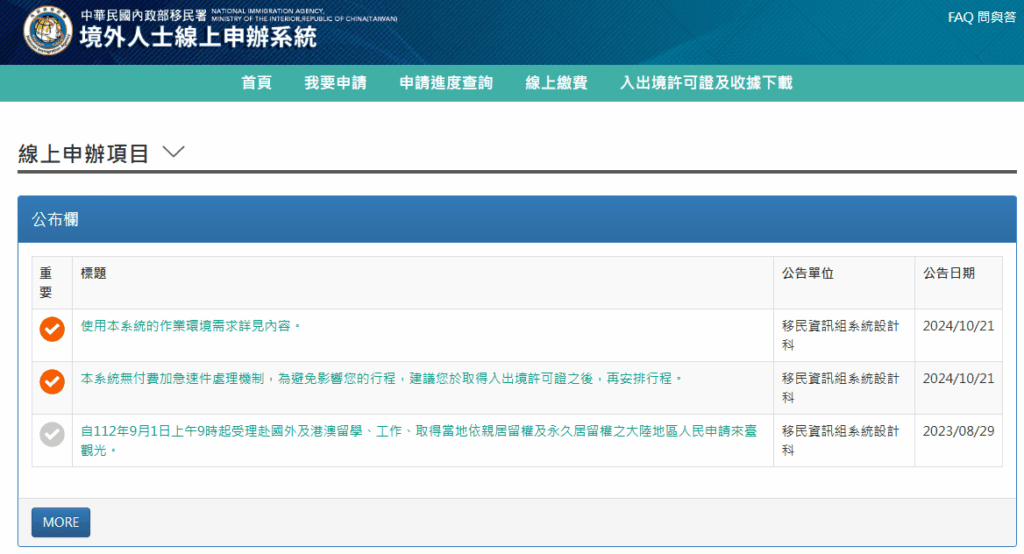Viewport: 1024px width, 554px height.
Task: Open the FAQ 問與答 link
Action: 980,18
